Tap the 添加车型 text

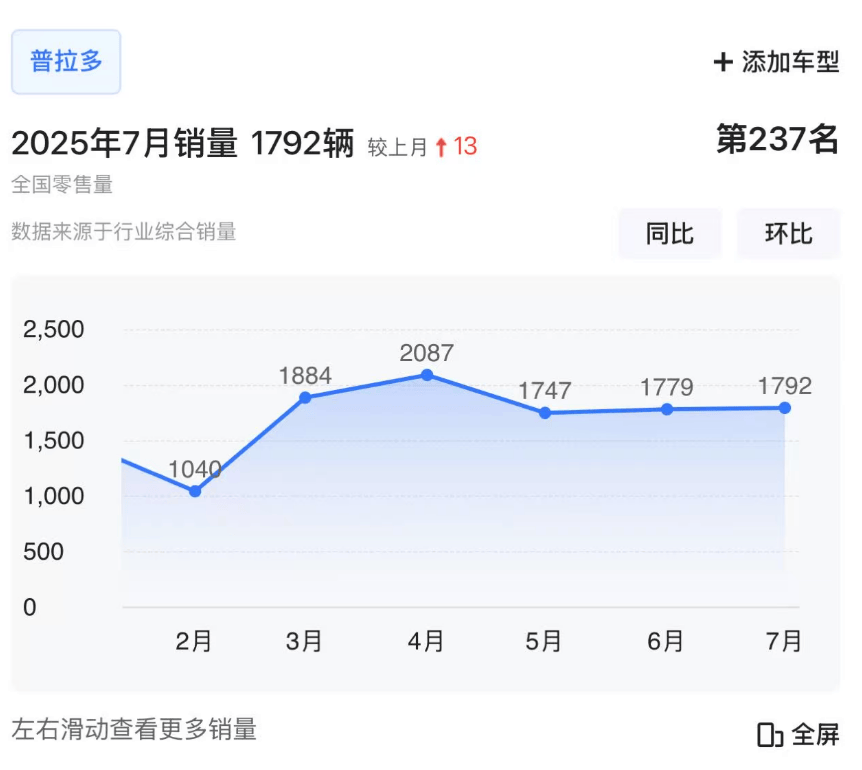[790, 62]
